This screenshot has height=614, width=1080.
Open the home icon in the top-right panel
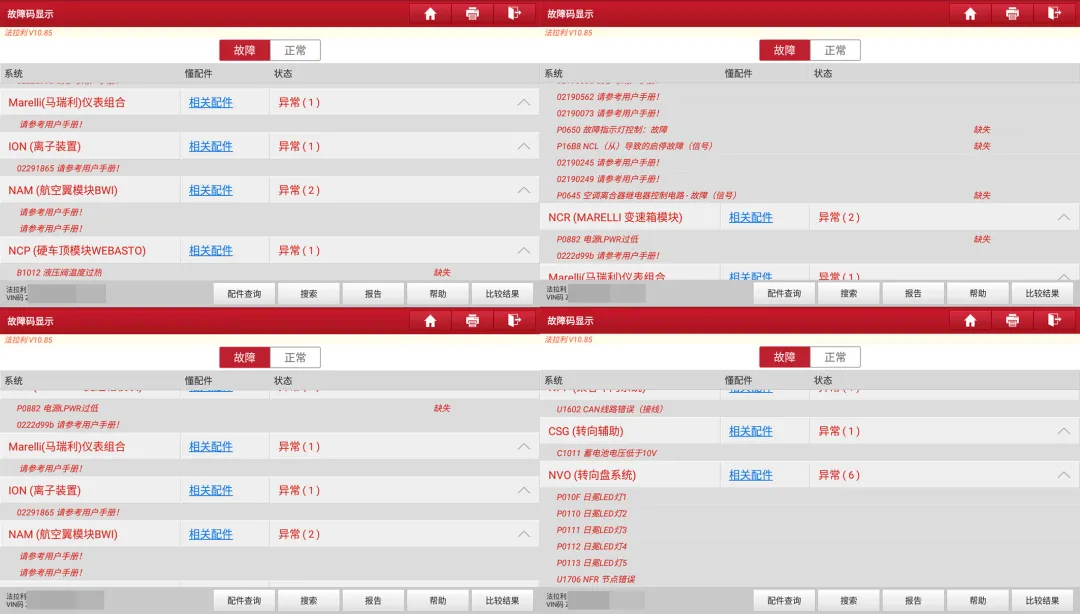[970, 14]
